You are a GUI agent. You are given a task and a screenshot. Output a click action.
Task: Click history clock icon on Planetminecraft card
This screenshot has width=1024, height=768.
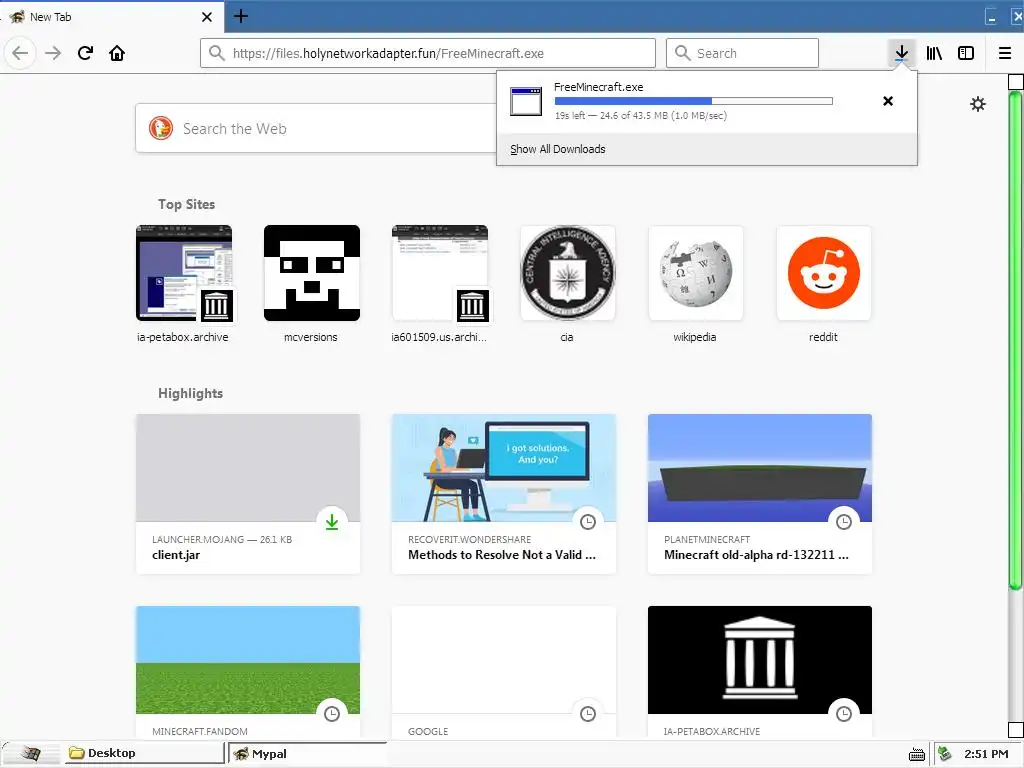pyautogui.click(x=844, y=522)
